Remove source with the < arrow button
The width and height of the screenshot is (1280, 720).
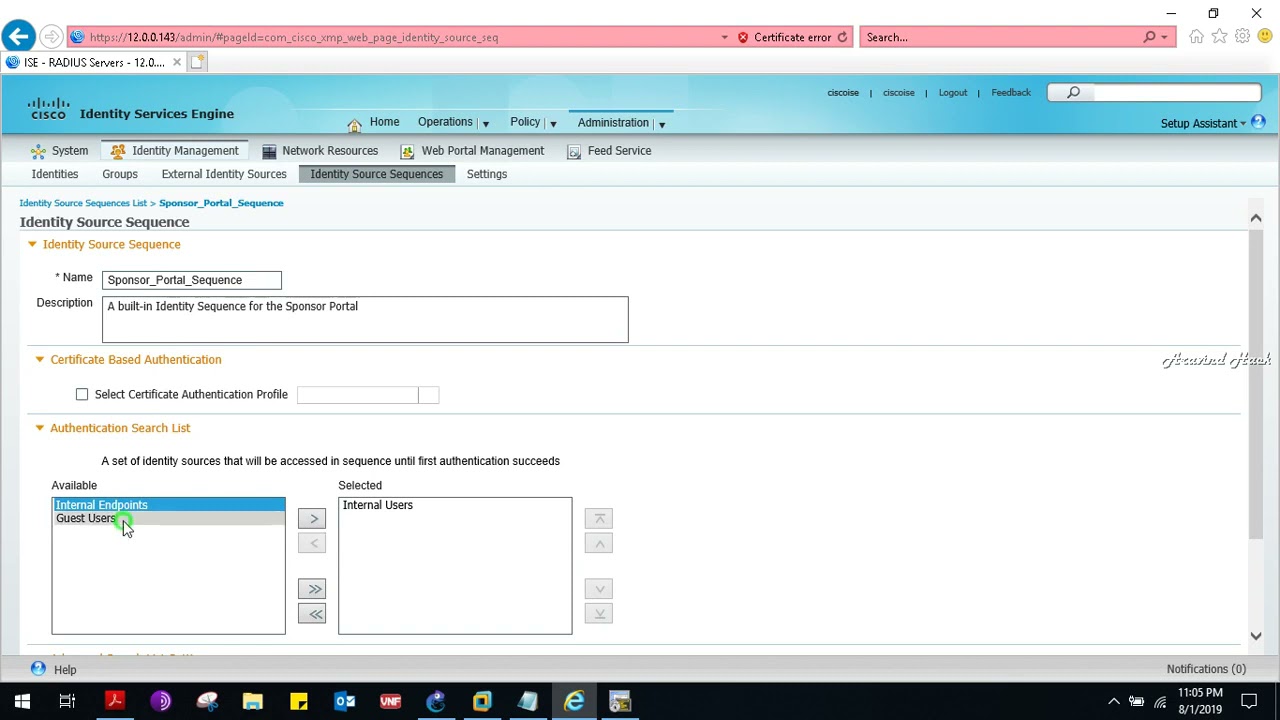tap(312, 543)
